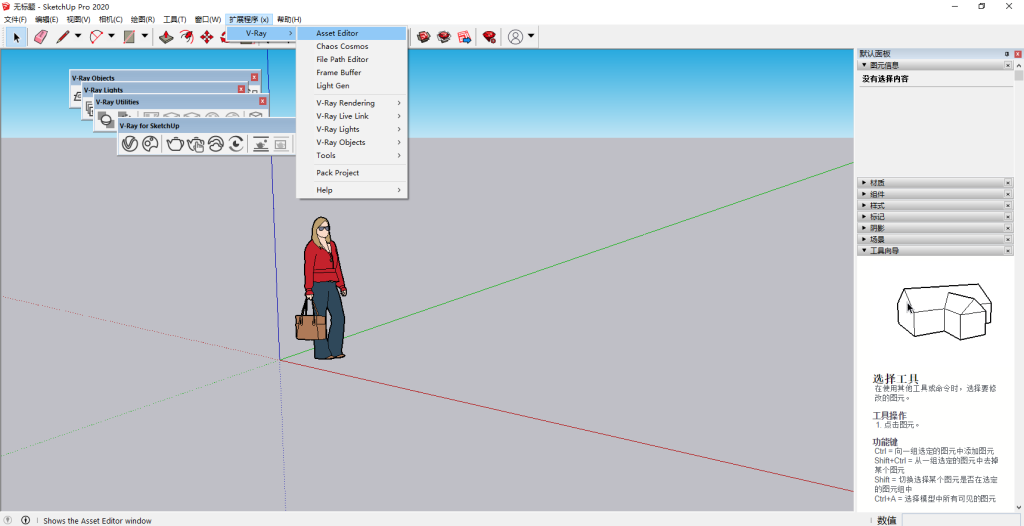Select the arrow Select tool in the toolbar
The height and width of the screenshot is (526, 1024).
(x=16, y=37)
